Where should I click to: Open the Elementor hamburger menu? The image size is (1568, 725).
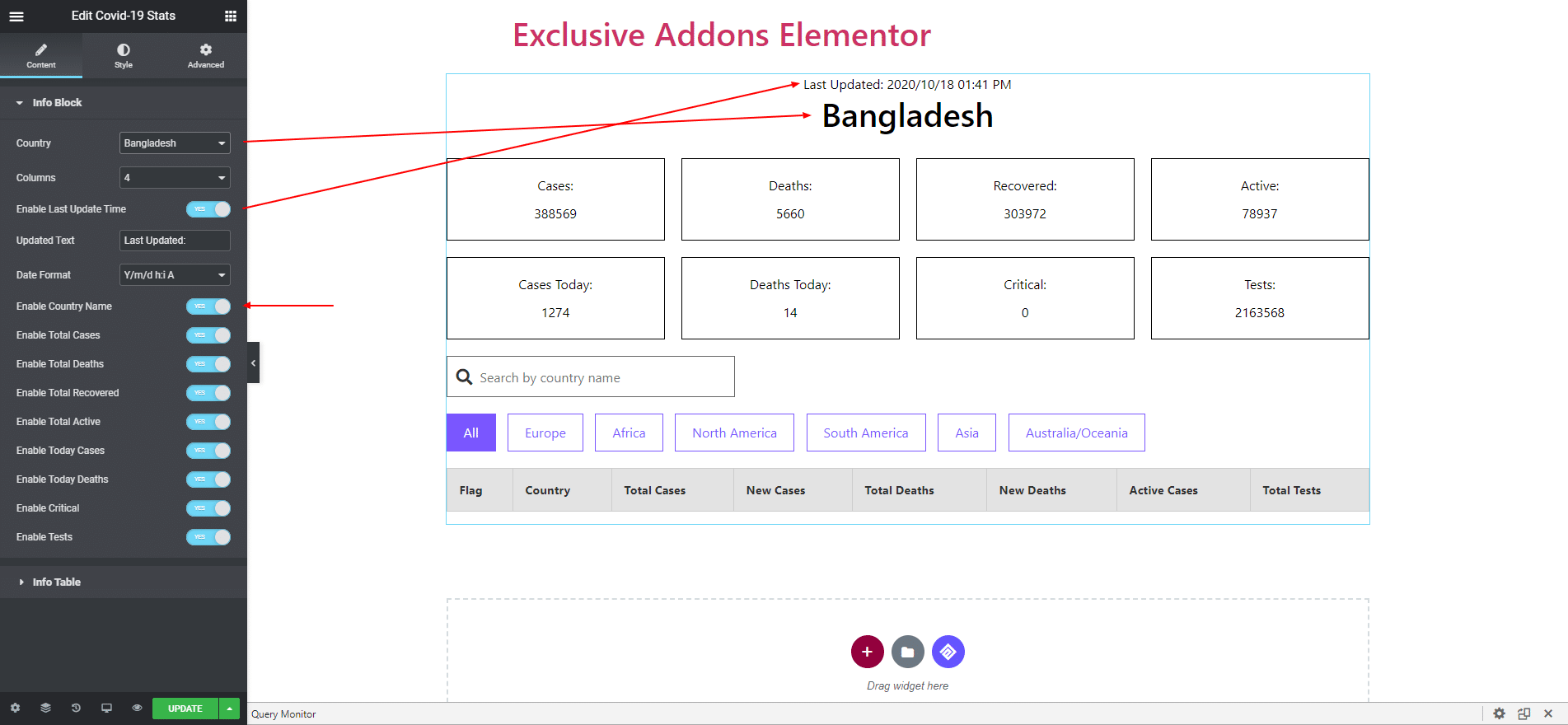tap(16, 16)
